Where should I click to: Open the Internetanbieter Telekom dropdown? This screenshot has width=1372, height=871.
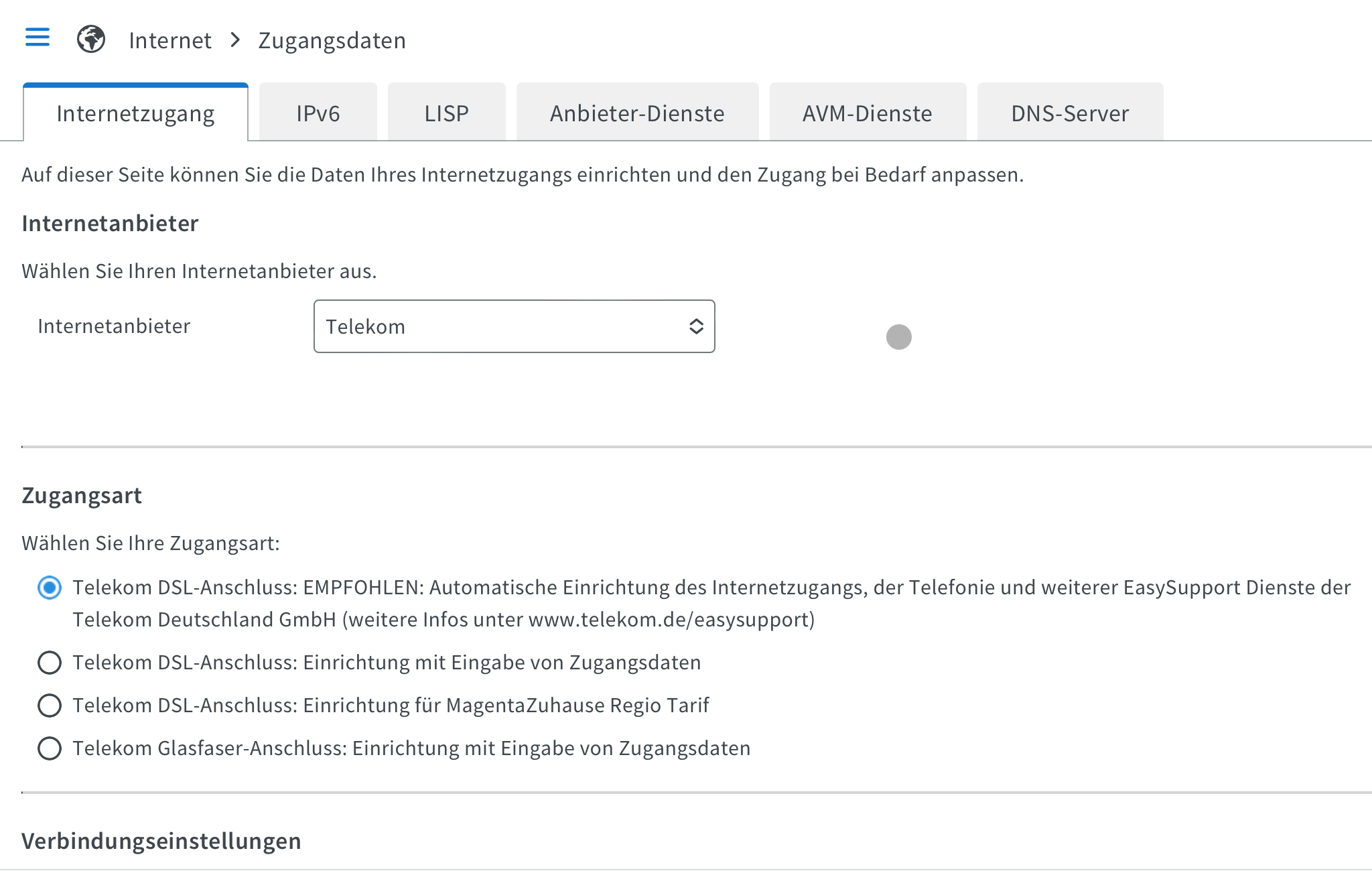[x=514, y=326]
